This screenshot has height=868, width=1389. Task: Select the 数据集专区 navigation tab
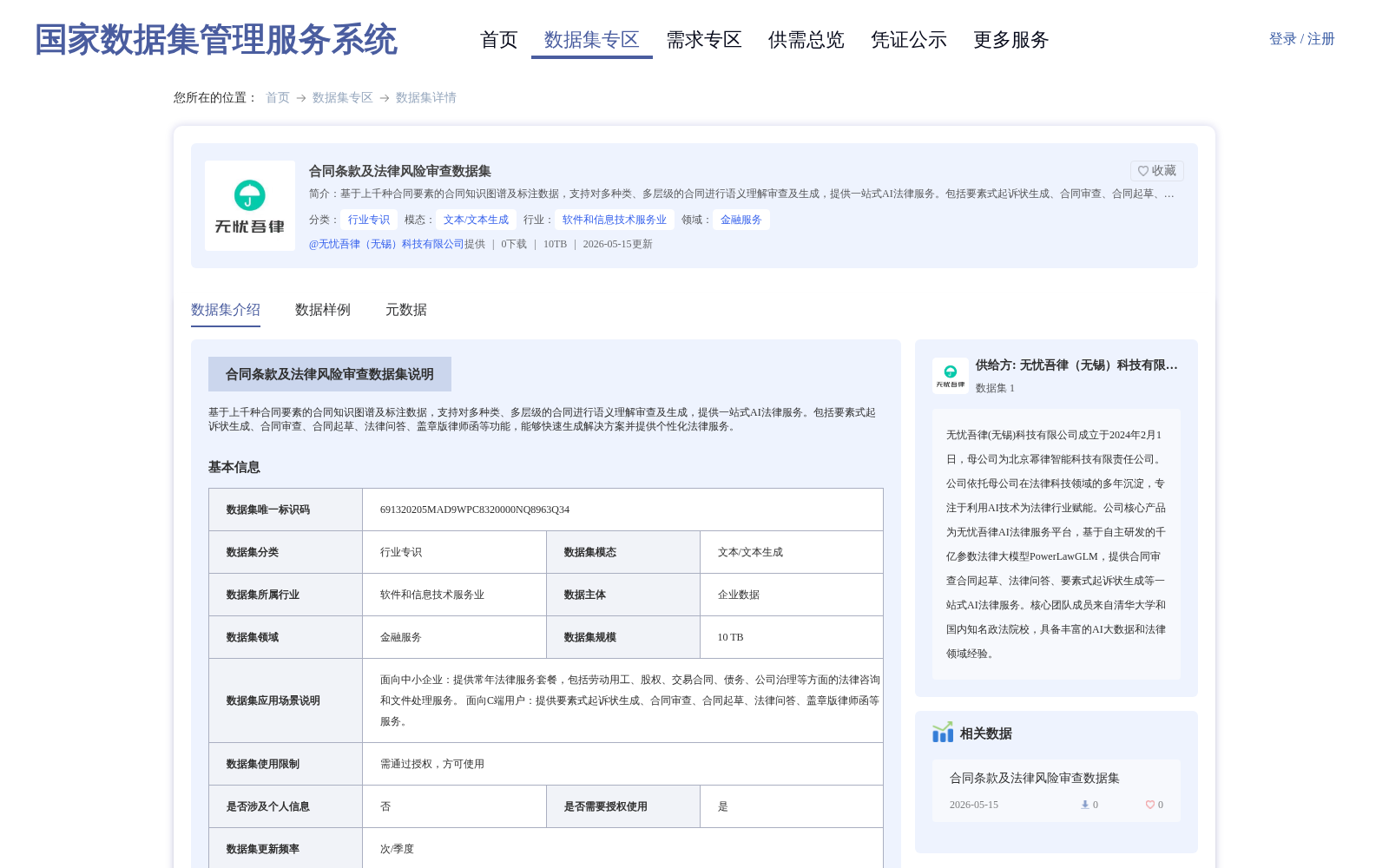591,40
